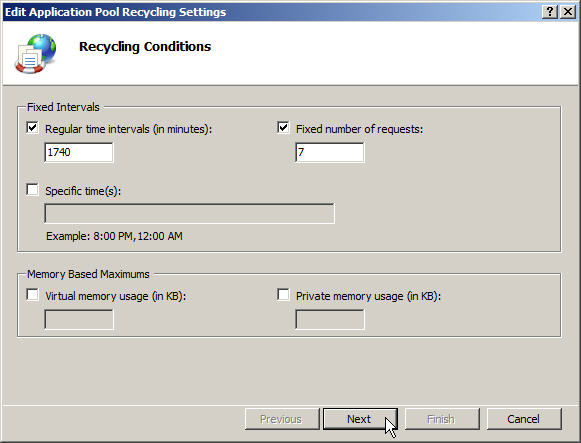This screenshot has width=581, height=443.
Task: Click the Private memory usage input box
Action: (329, 319)
